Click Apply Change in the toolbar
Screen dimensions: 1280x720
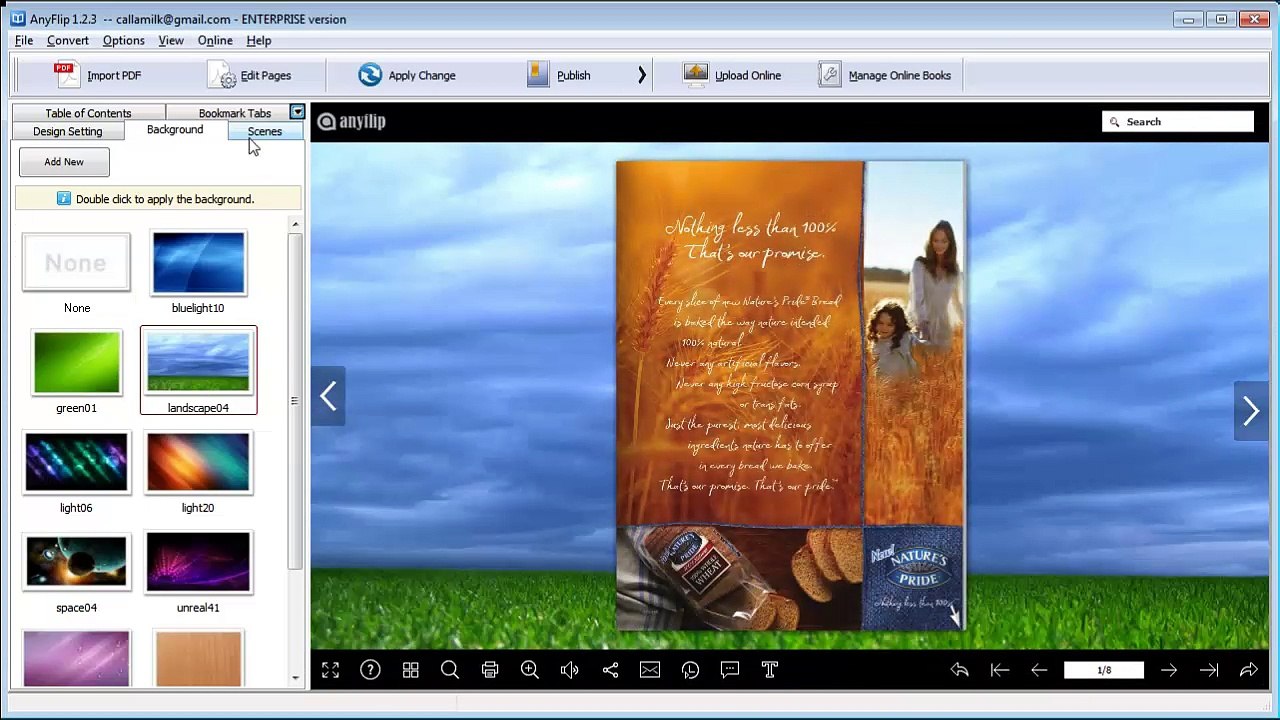pyautogui.click(x=406, y=75)
